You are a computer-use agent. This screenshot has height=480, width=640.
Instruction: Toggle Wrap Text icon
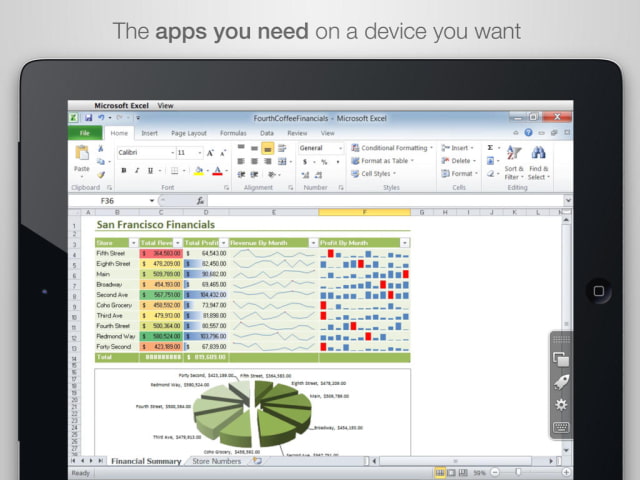point(282,148)
